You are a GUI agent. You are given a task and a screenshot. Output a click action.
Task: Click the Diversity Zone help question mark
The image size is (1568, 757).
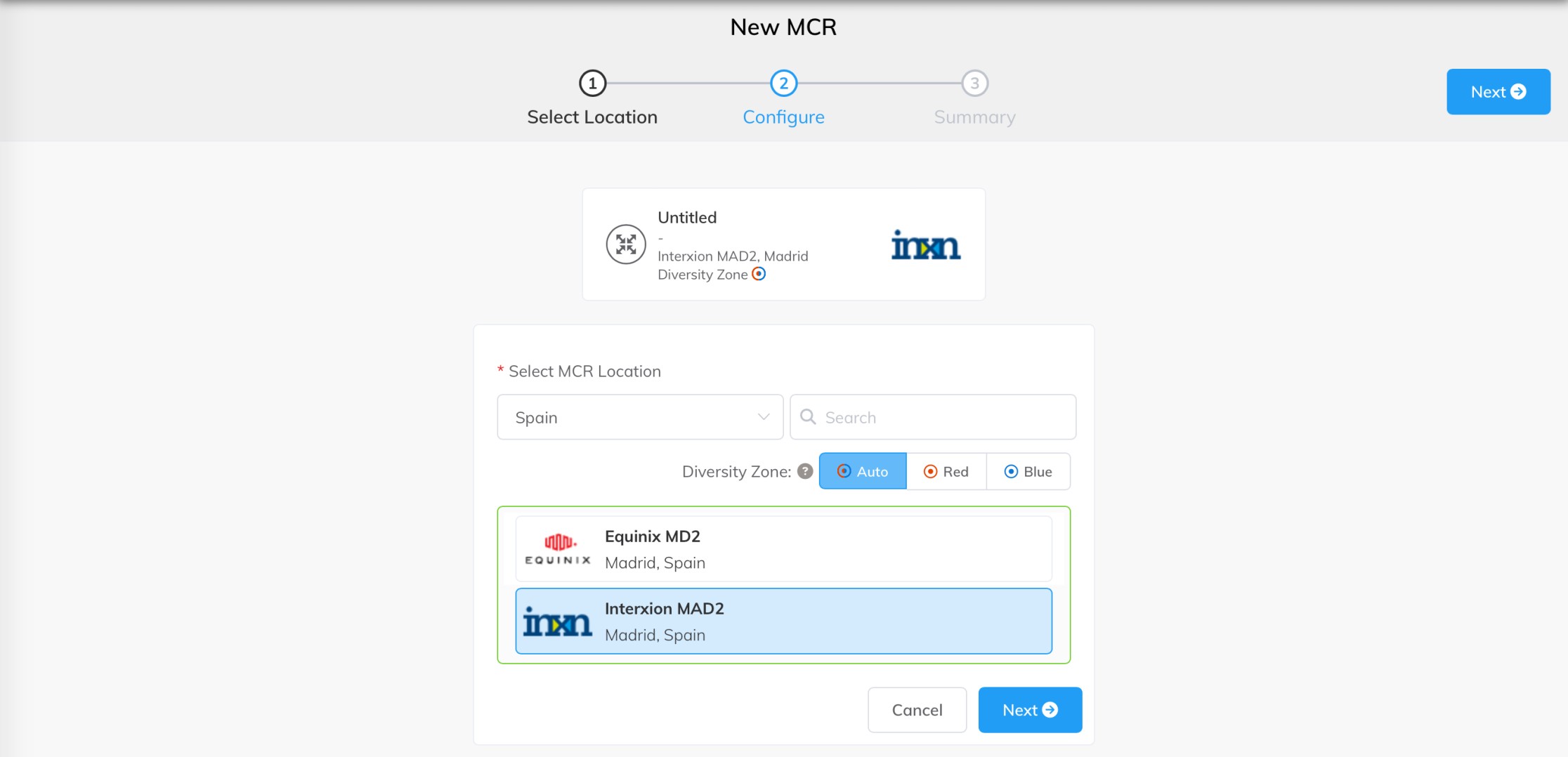coord(805,471)
